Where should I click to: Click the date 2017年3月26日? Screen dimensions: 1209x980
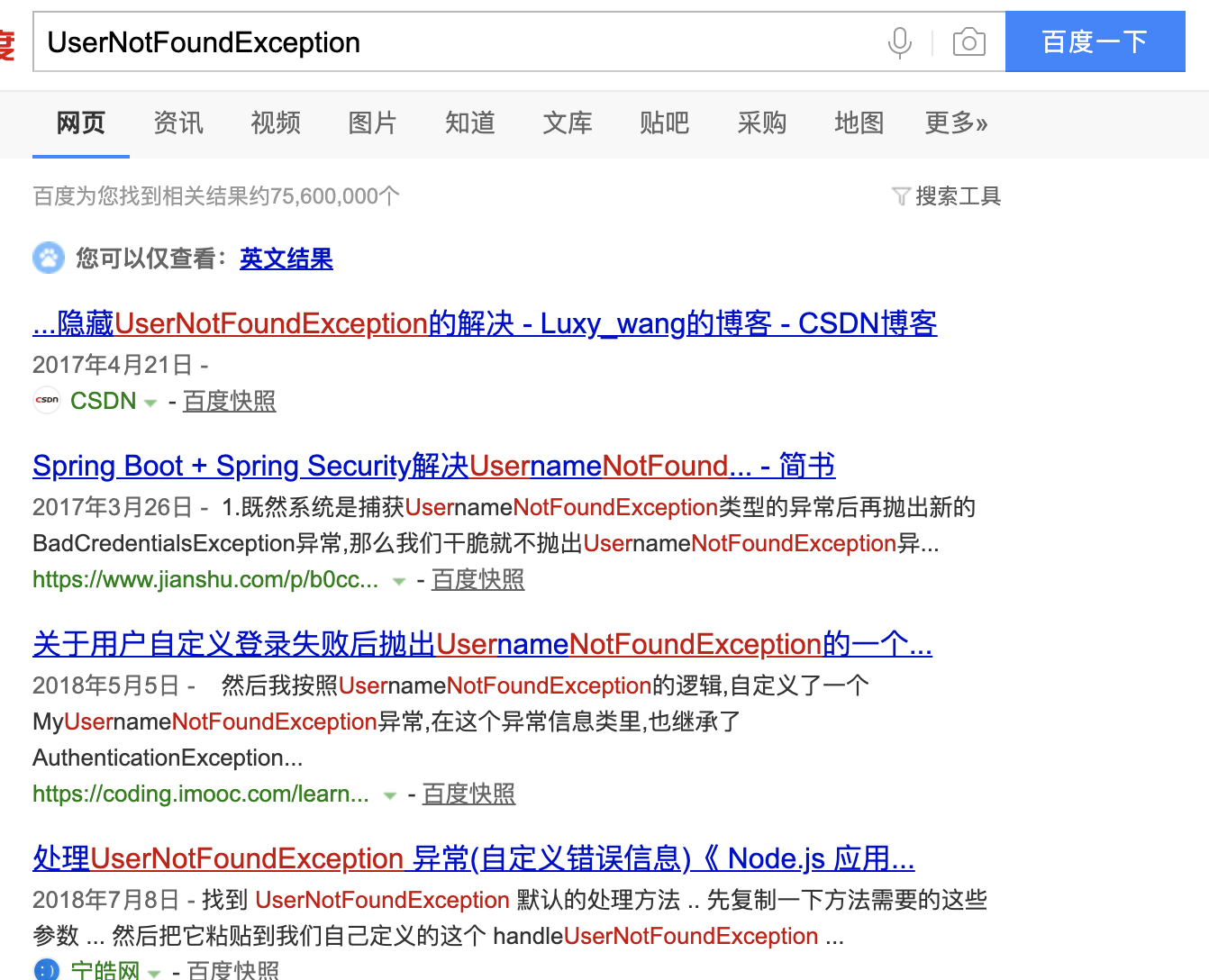[x=113, y=507]
